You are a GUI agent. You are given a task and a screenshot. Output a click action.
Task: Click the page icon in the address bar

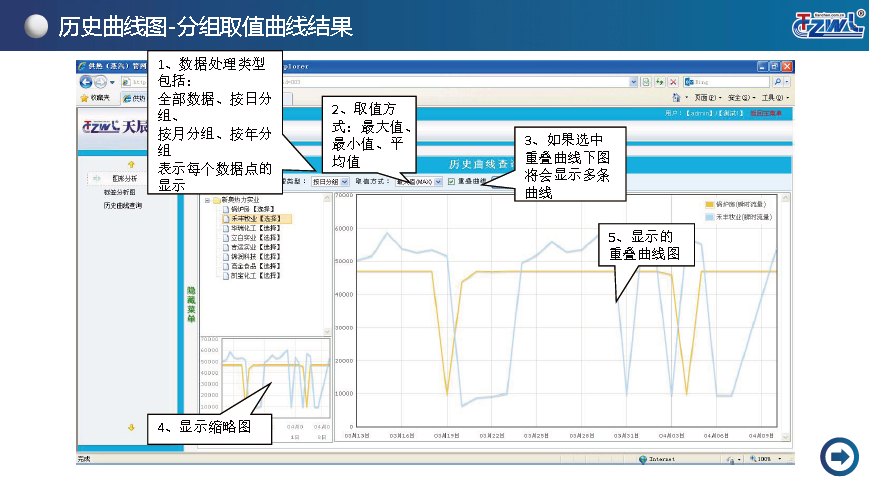(x=126, y=82)
